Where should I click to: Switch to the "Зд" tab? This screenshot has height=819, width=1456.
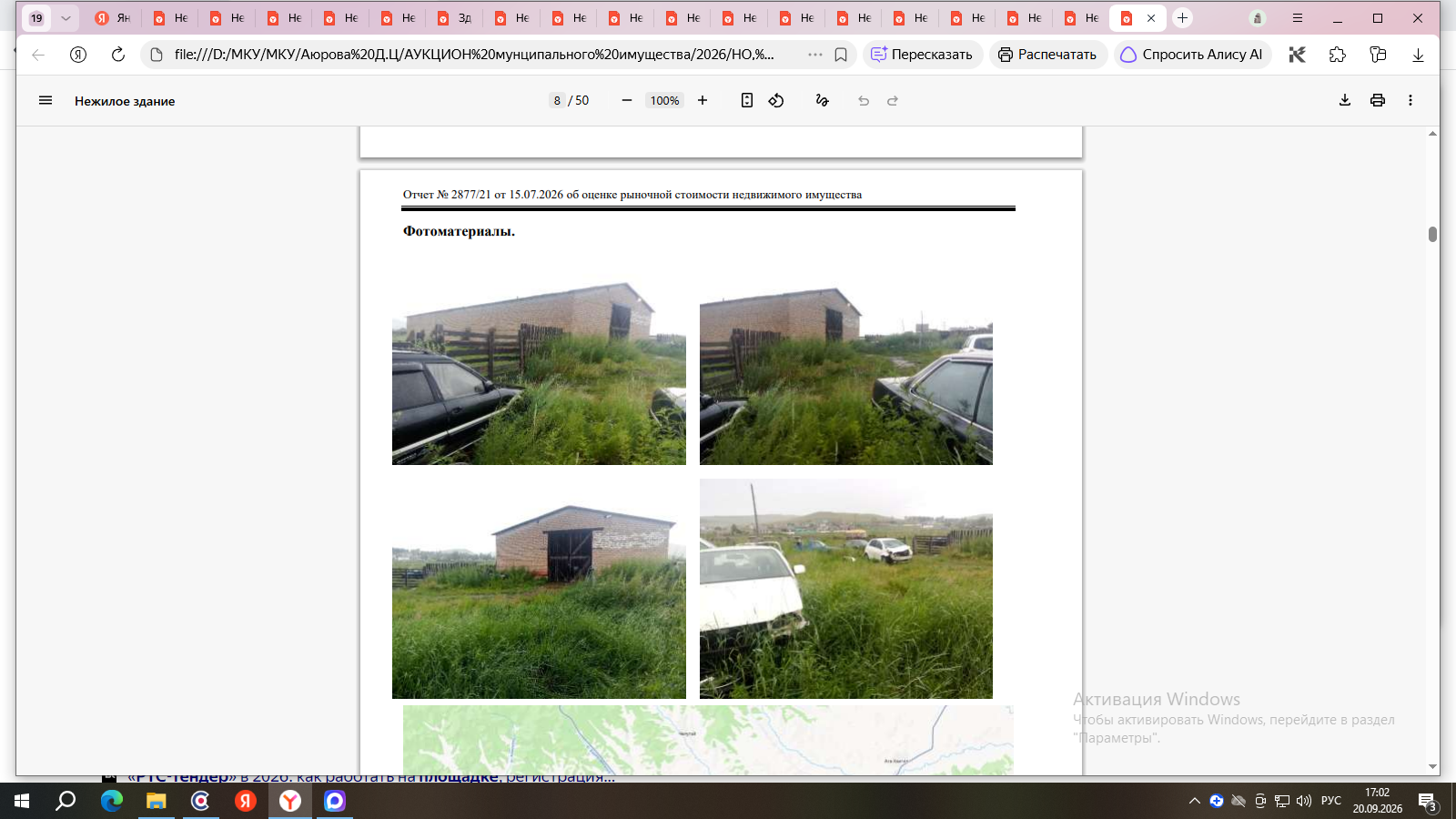click(x=453, y=18)
